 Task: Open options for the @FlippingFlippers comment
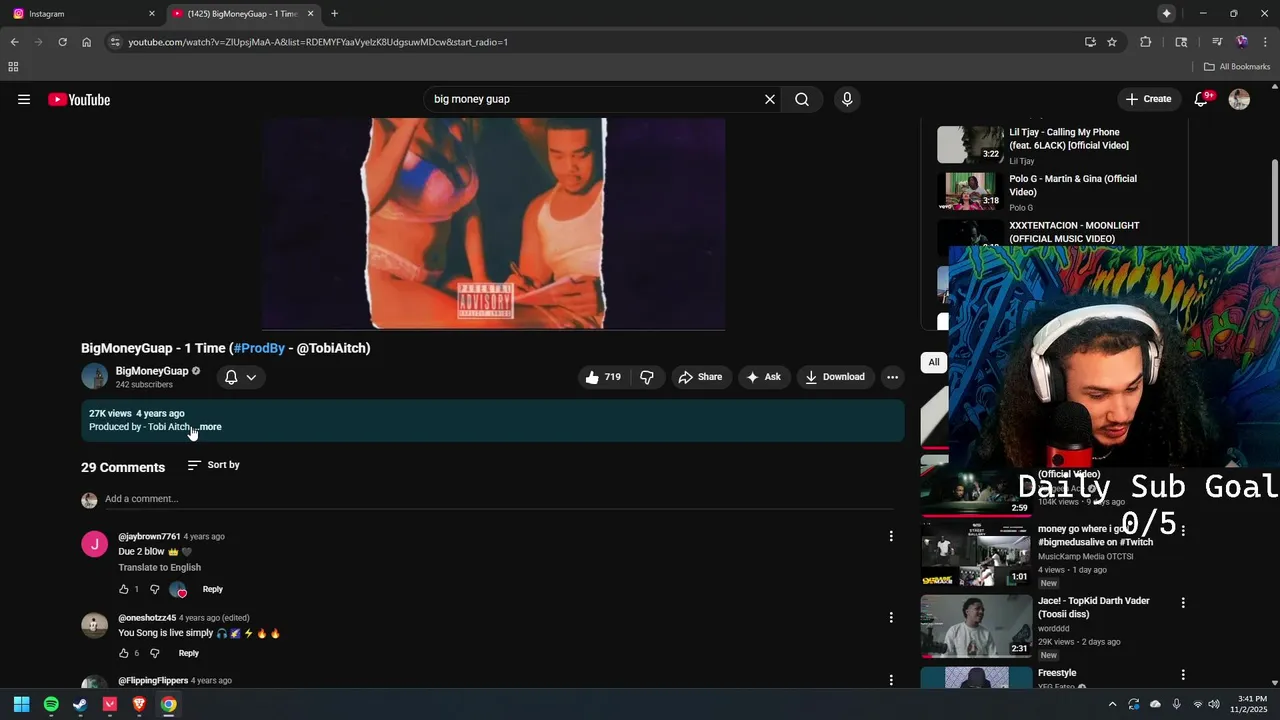point(891,681)
